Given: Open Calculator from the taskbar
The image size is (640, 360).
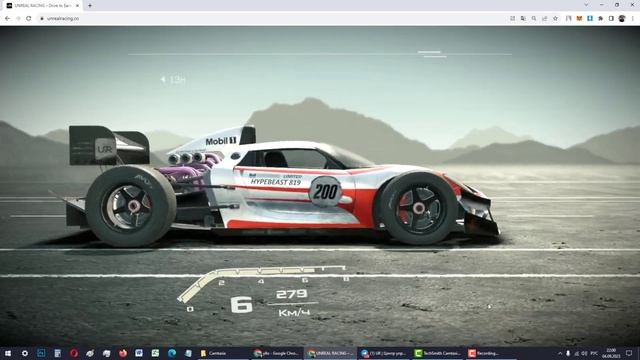Looking at the screenshot, I should (57, 353).
